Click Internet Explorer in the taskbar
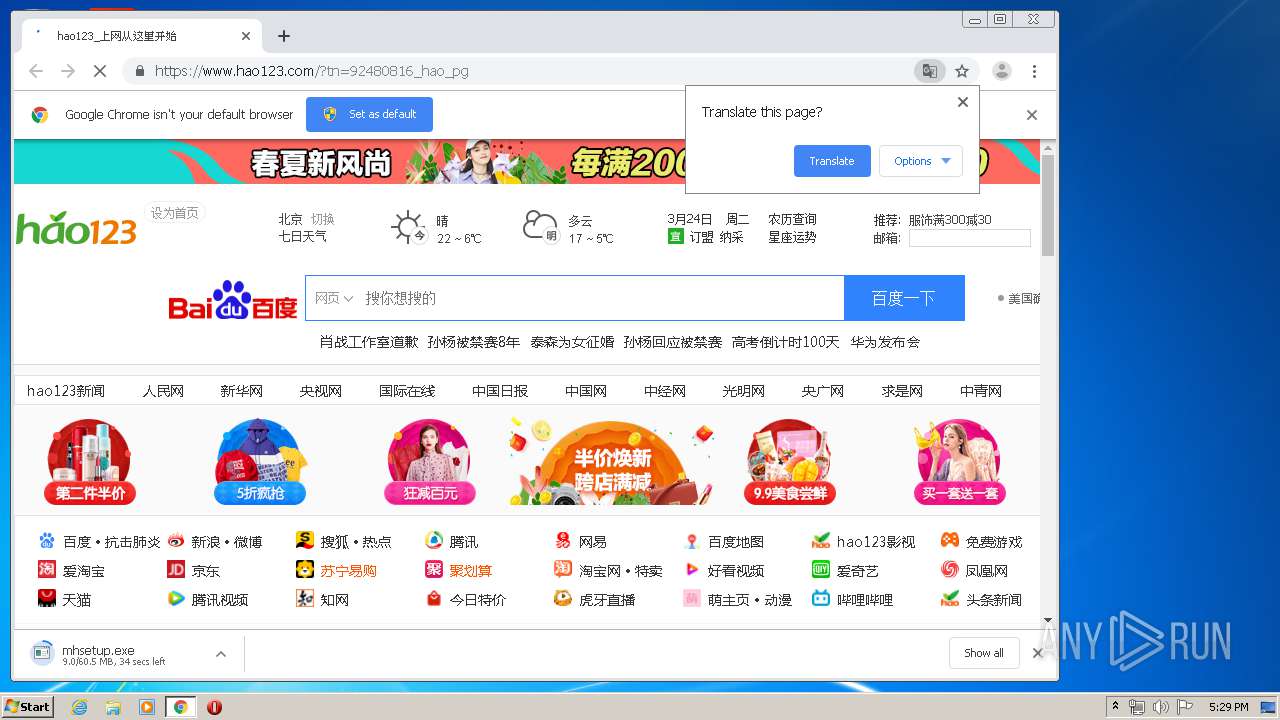The height and width of the screenshot is (720, 1280). (x=79, y=707)
